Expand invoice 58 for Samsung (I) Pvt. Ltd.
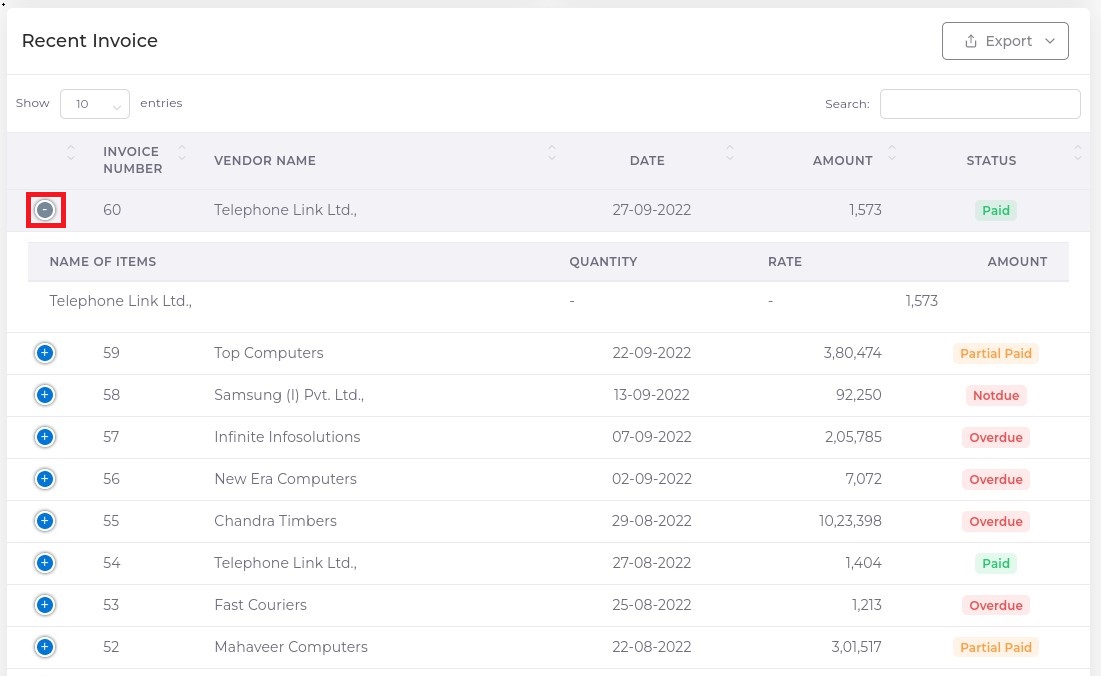This screenshot has width=1101, height=676. [45, 395]
